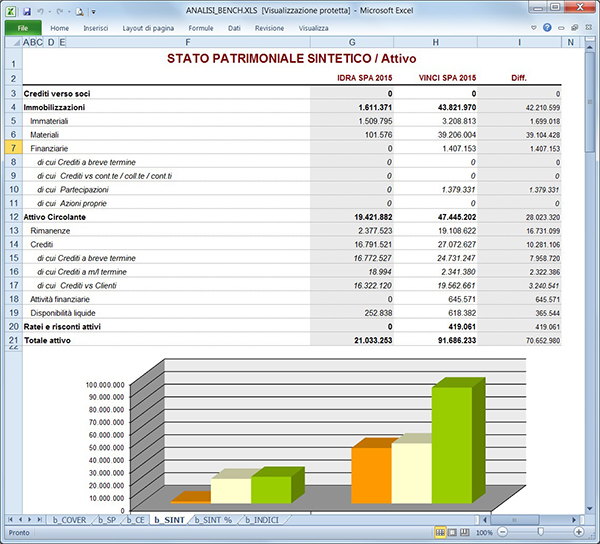The image size is (600, 544).
Task: Click the Save icon in Quick Access Toolbar
Action: (x=27, y=11)
